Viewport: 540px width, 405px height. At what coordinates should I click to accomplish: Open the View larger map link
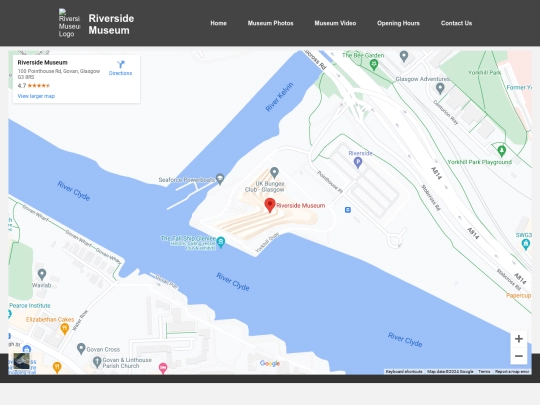pos(36,96)
